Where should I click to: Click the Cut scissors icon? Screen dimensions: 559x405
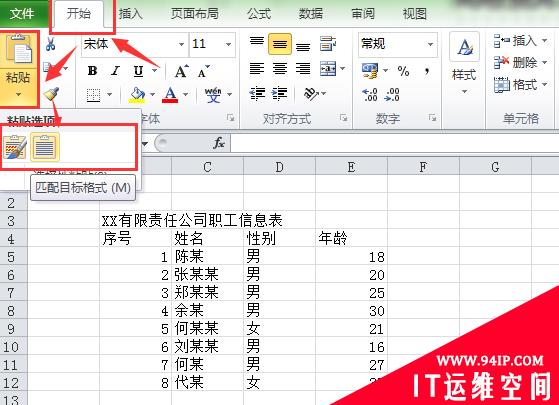click(51, 44)
